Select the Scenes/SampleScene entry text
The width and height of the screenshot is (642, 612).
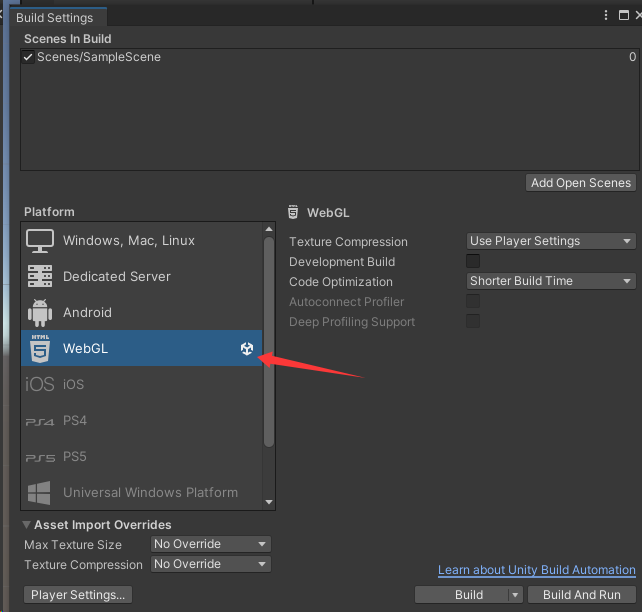(x=99, y=57)
